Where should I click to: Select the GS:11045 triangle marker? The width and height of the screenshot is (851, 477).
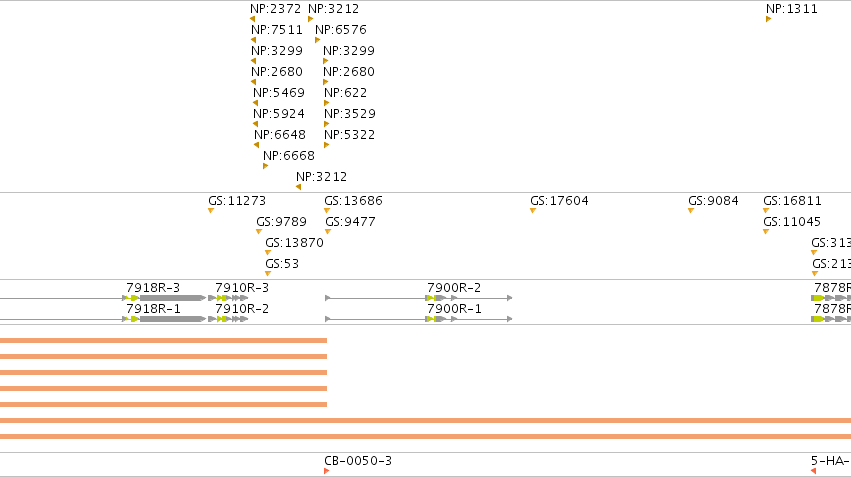point(766,232)
